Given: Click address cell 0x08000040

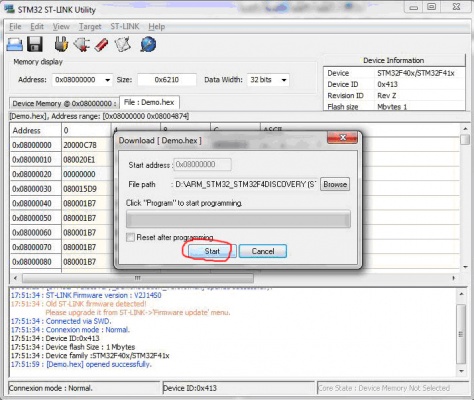Looking at the screenshot, I should coord(36,203).
